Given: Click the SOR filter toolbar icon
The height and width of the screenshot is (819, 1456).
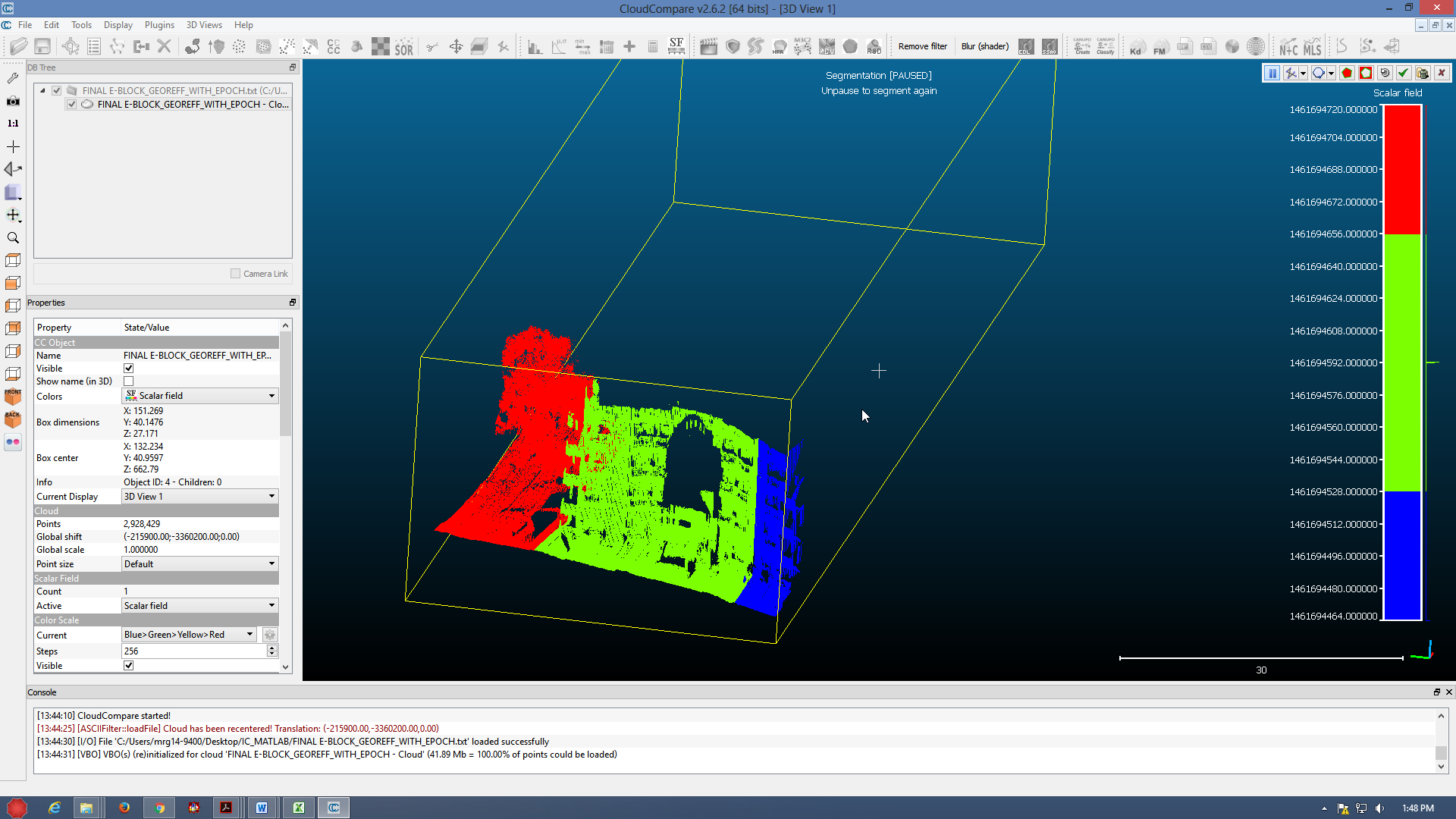Looking at the screenshot, I should tap(403, 47).
